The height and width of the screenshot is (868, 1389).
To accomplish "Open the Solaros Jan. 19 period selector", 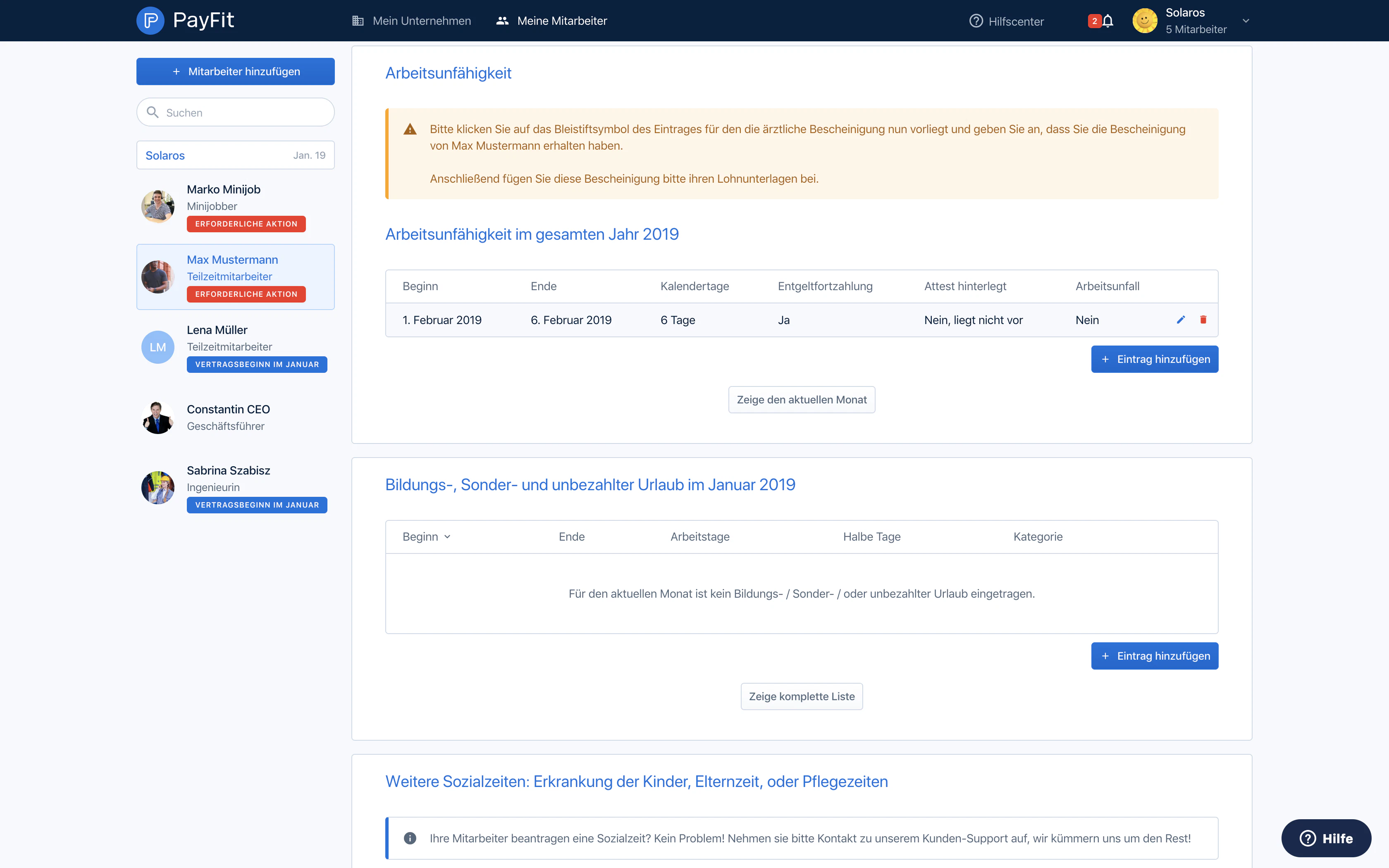I will [x=235, y=155].
